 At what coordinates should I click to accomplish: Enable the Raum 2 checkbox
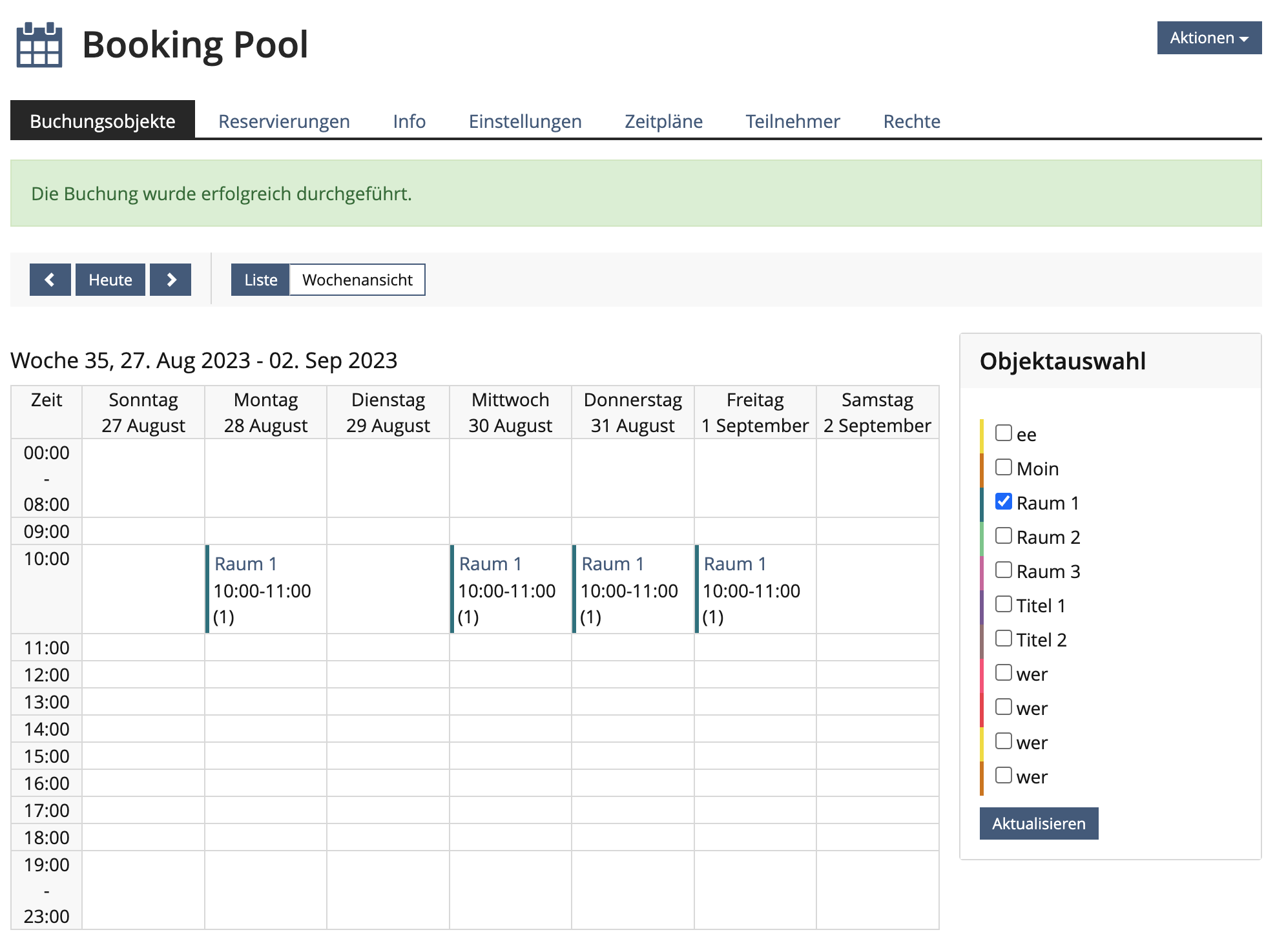[x=1003, y=536]
